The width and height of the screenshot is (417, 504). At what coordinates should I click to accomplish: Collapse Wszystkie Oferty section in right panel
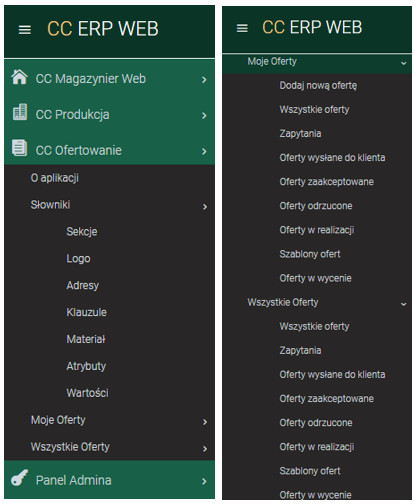click(x=403, y=304)
